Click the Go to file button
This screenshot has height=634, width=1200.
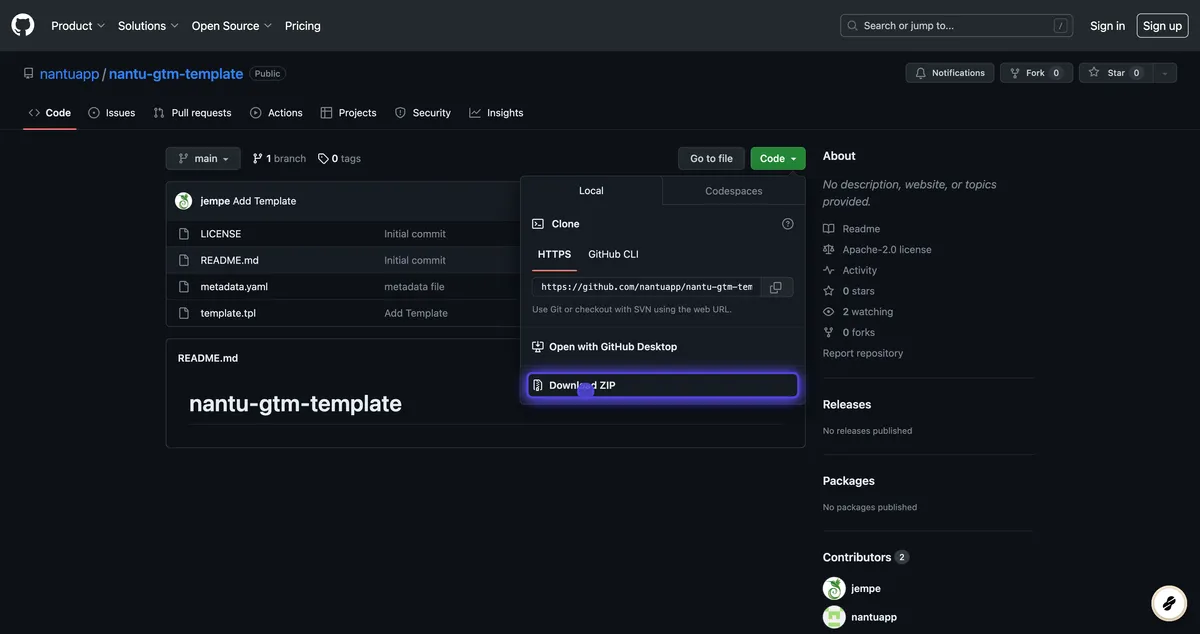coord(711,159)
